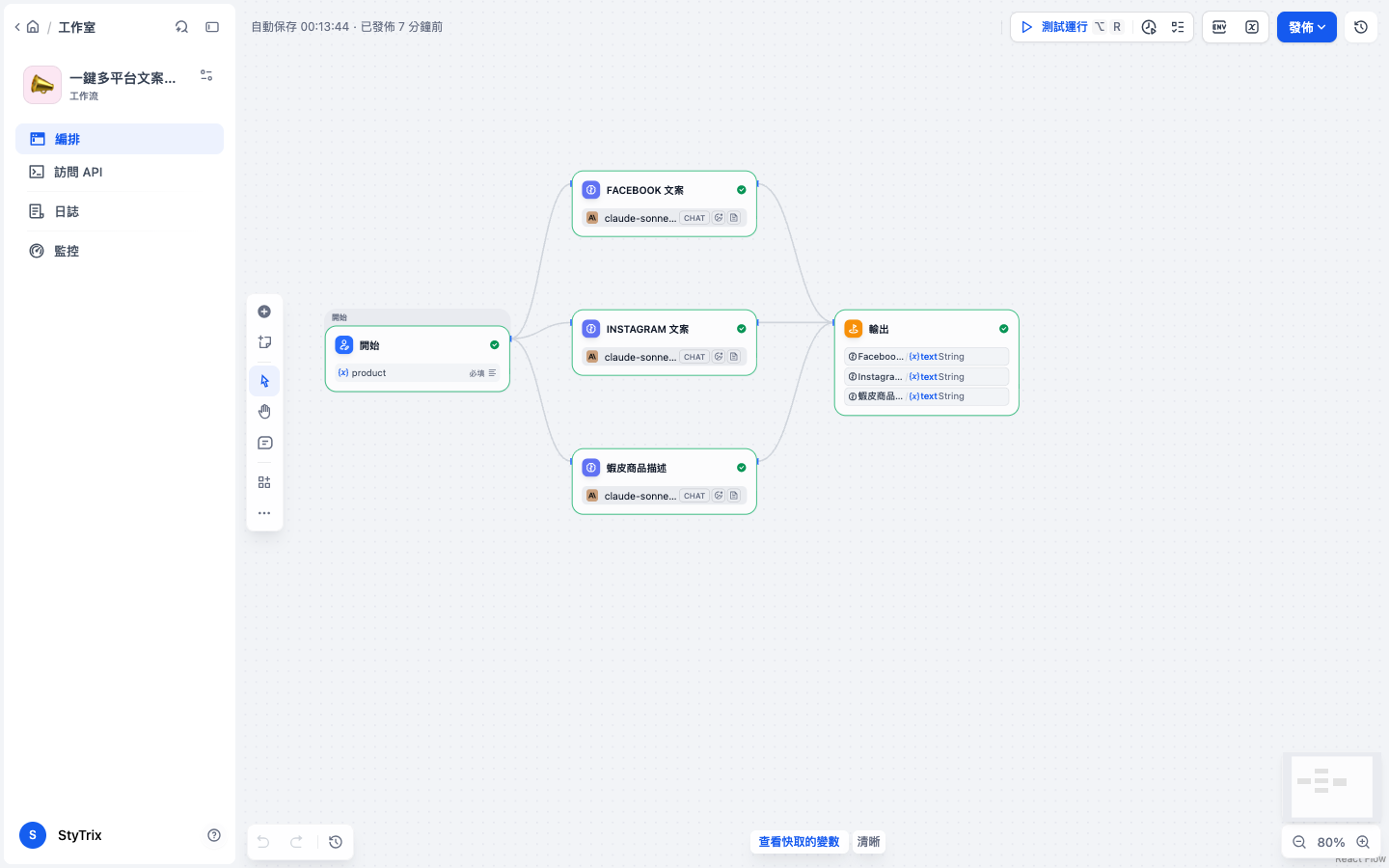1389x868 pixels.
Task: Click the zoom out magnifier icon
Action: (x=1299, y=842)
